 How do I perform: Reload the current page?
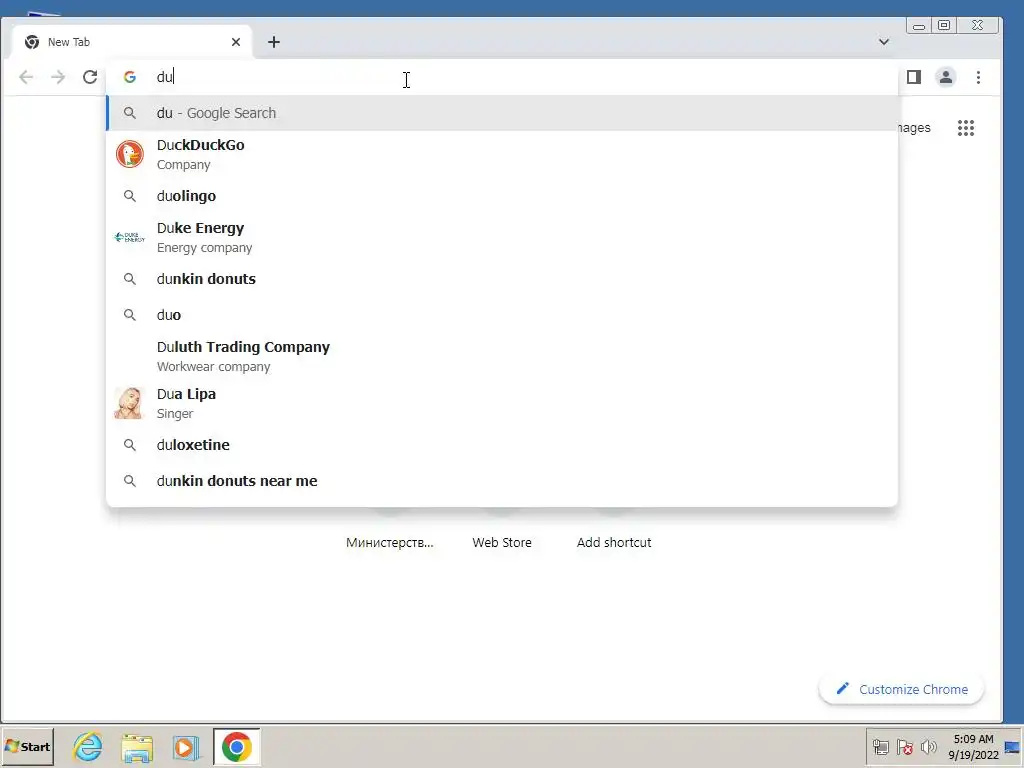(x=90, y=77)
